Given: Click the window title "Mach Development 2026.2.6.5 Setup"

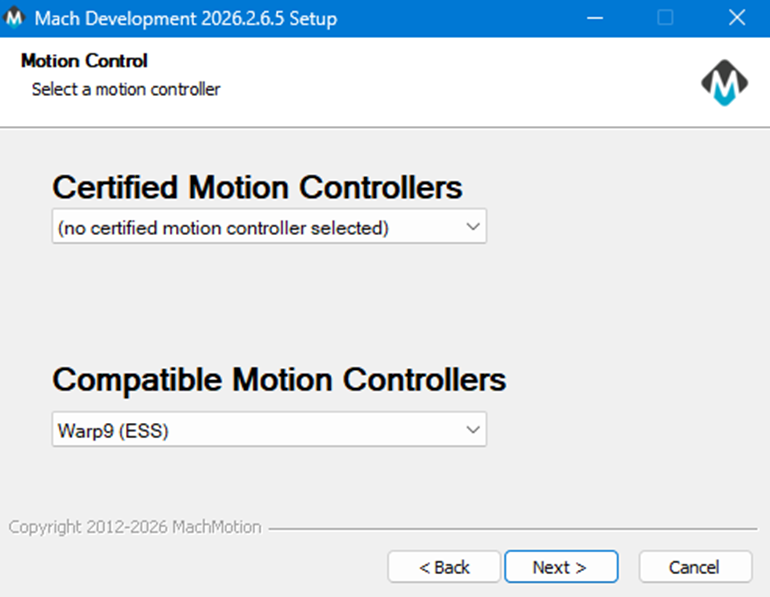Looking at the screenshot, I should (186, 18).
